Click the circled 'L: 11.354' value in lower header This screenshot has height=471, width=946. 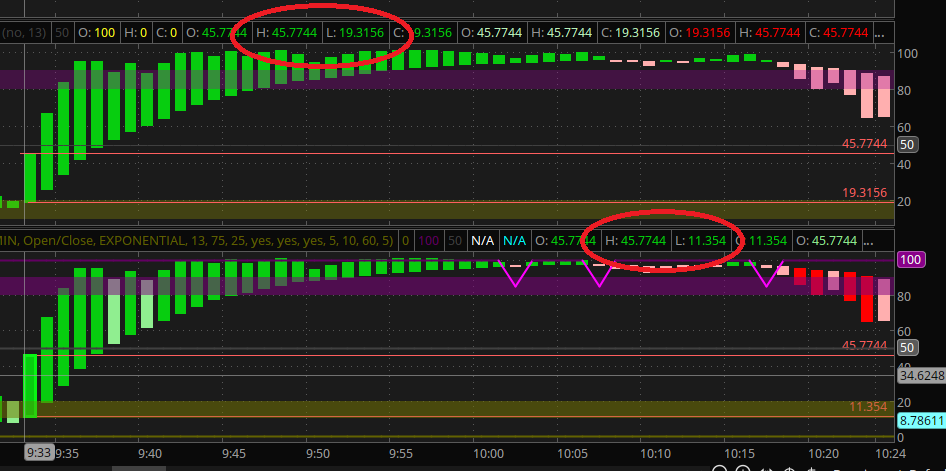(x=700, y=240)
